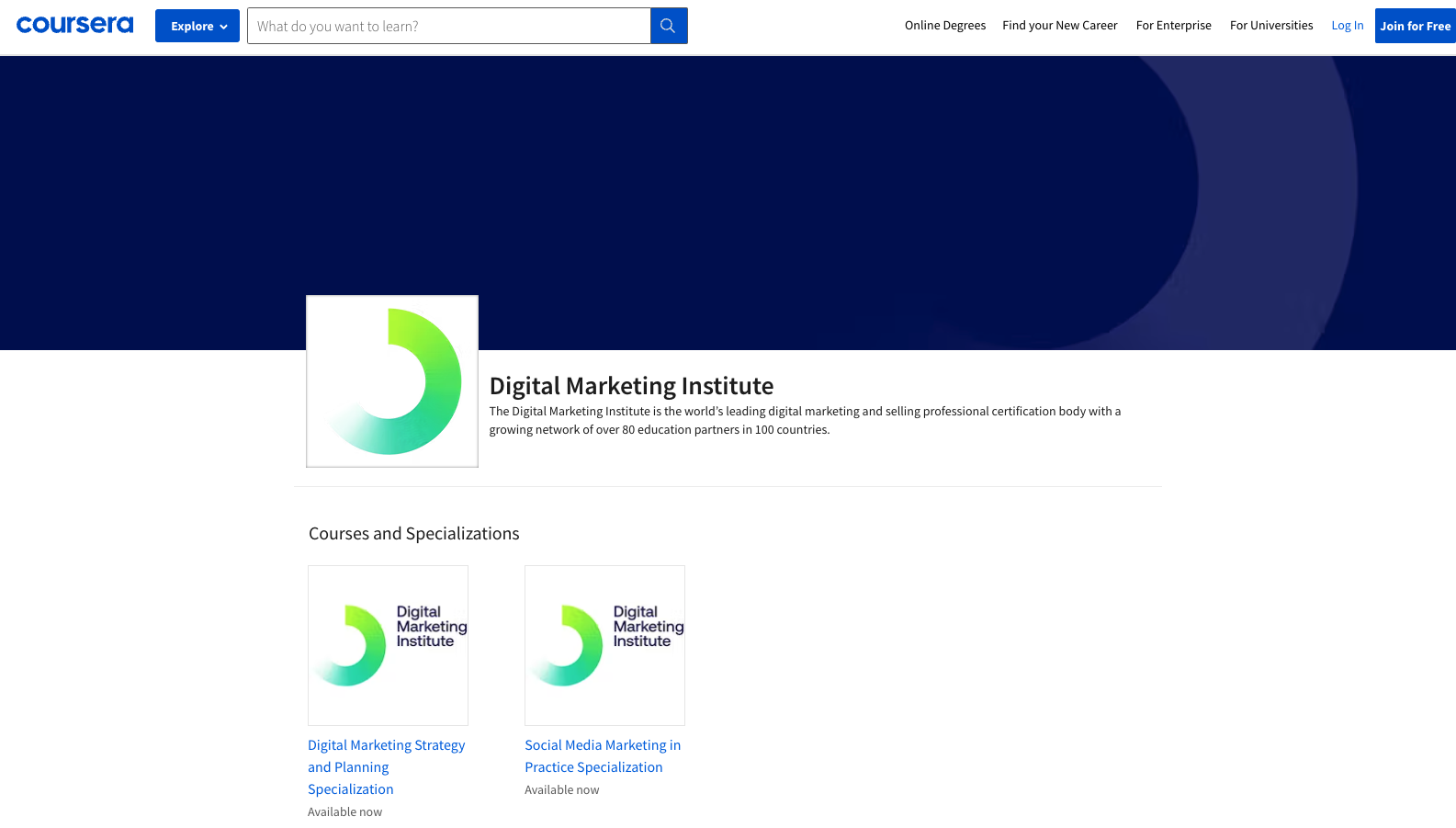The height and width of the screenshot is (828, 1456).
Task: Click the magnifier search button
Action: coord(669,26)
